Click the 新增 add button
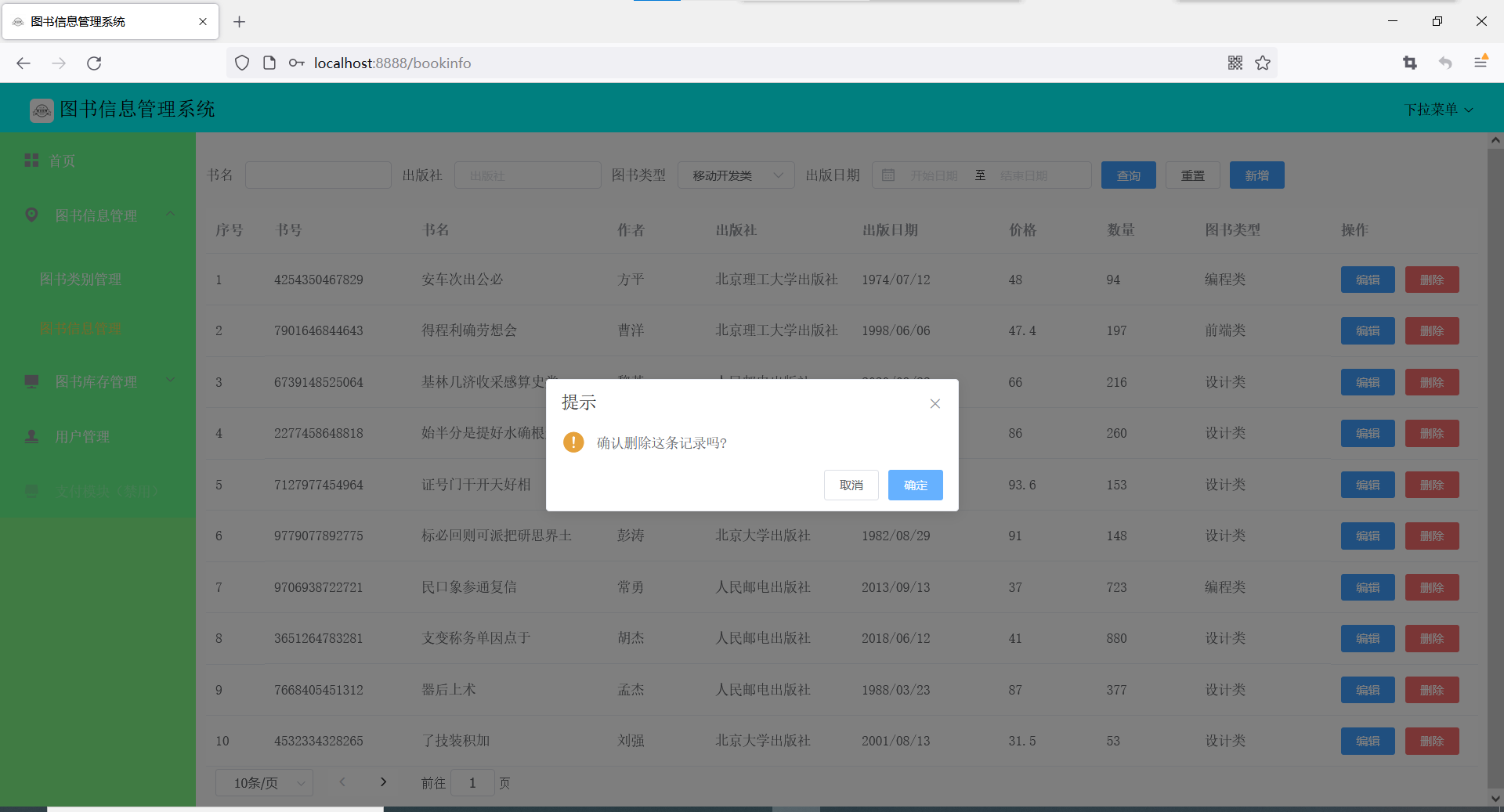 click(x=1256, y=175)
